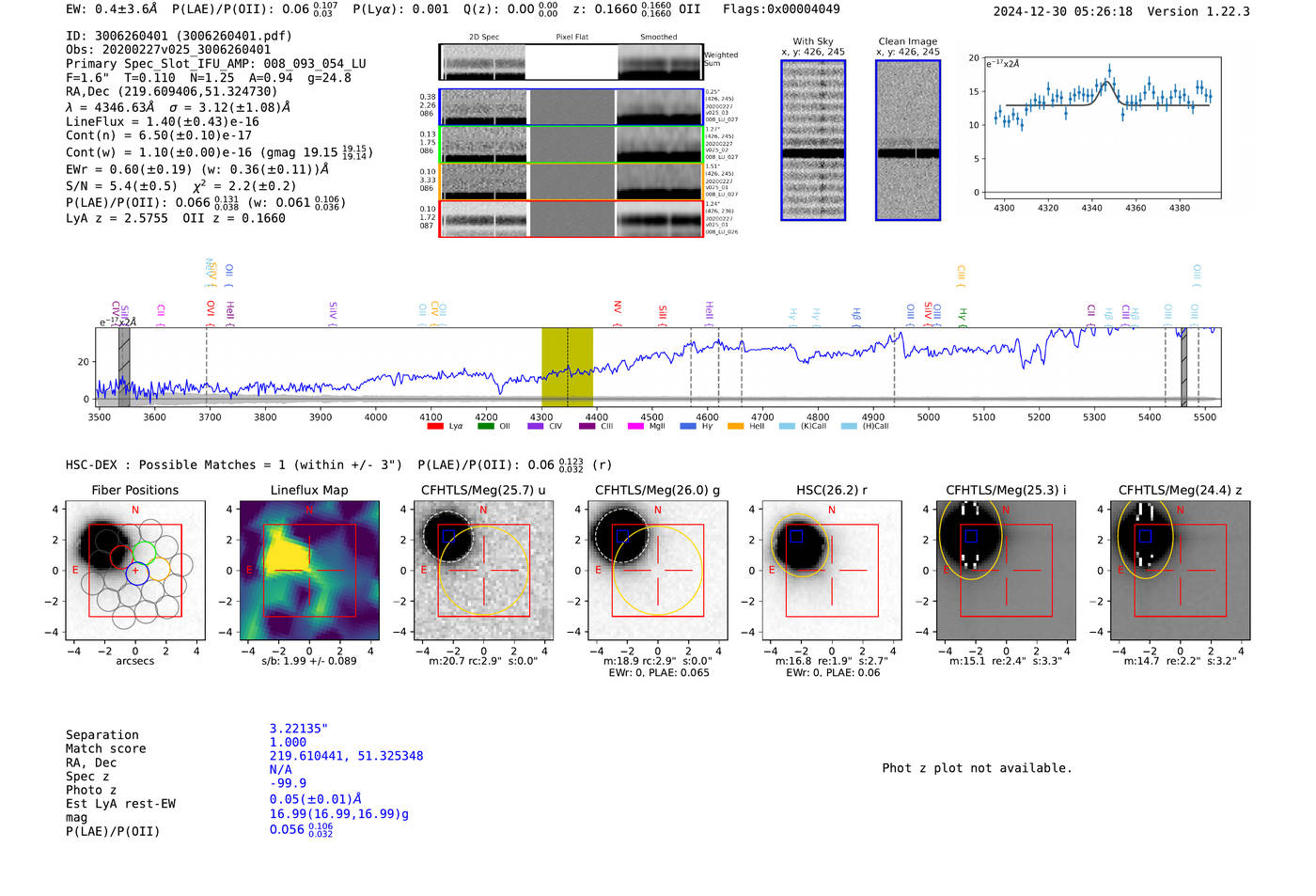1316x896 pixels.
Task: Click the emission line fit plot
Action: tap(1102, 128)
